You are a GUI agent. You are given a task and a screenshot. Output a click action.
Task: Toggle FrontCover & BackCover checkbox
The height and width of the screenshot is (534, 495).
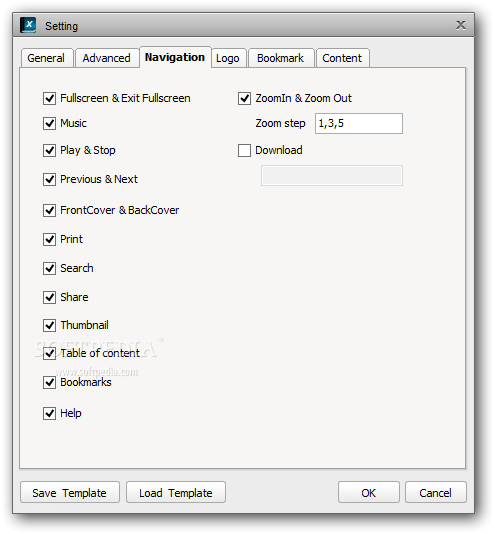click(x=49, y=210)
